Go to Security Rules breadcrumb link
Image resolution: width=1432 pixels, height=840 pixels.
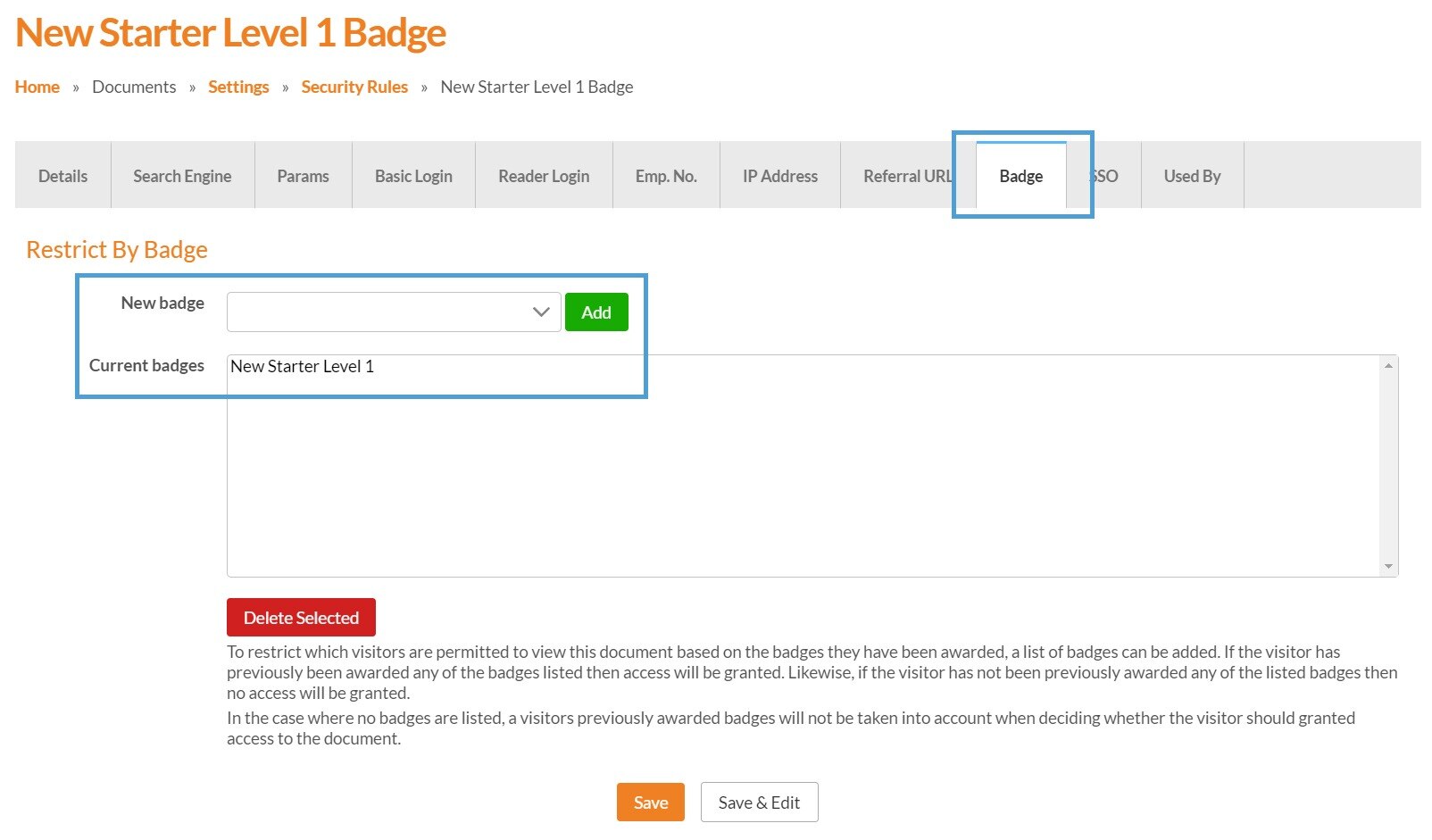click(x=354, y=87)
